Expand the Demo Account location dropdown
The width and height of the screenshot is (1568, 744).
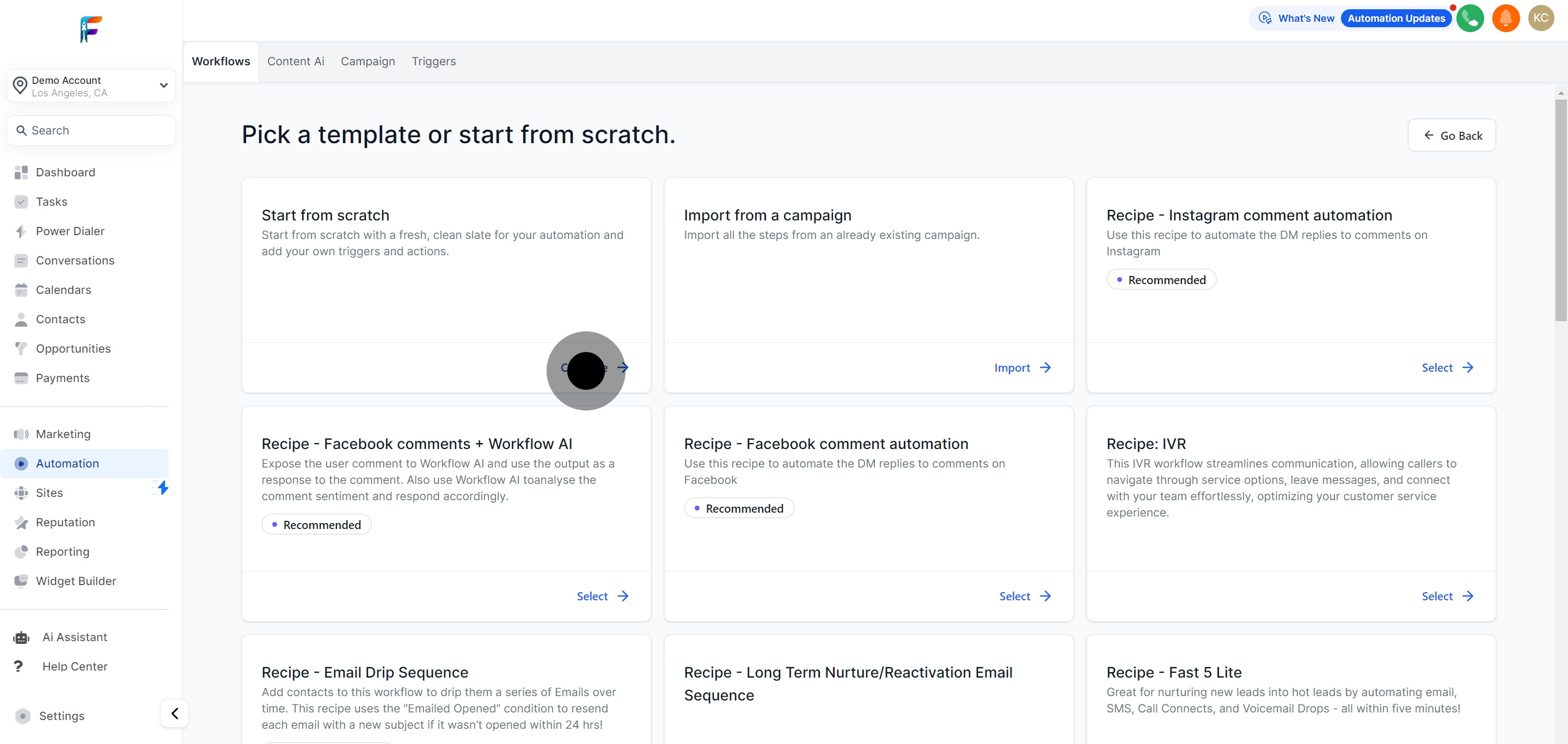[x=91, y=86]
